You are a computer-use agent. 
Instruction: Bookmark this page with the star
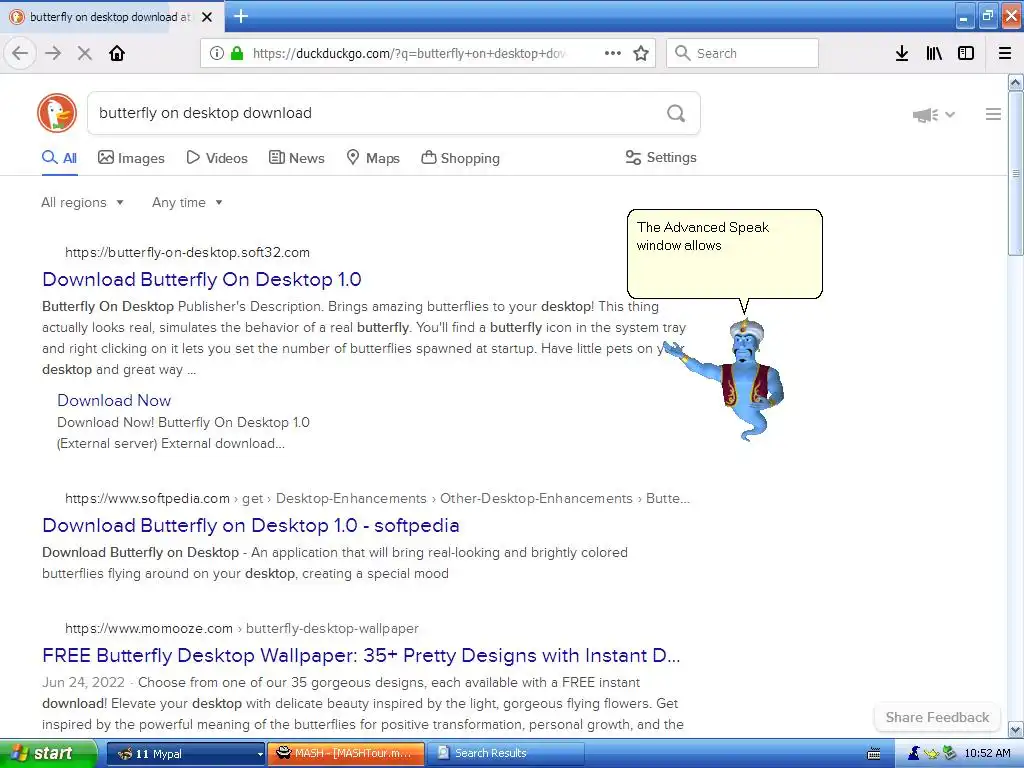coord(641,53)
